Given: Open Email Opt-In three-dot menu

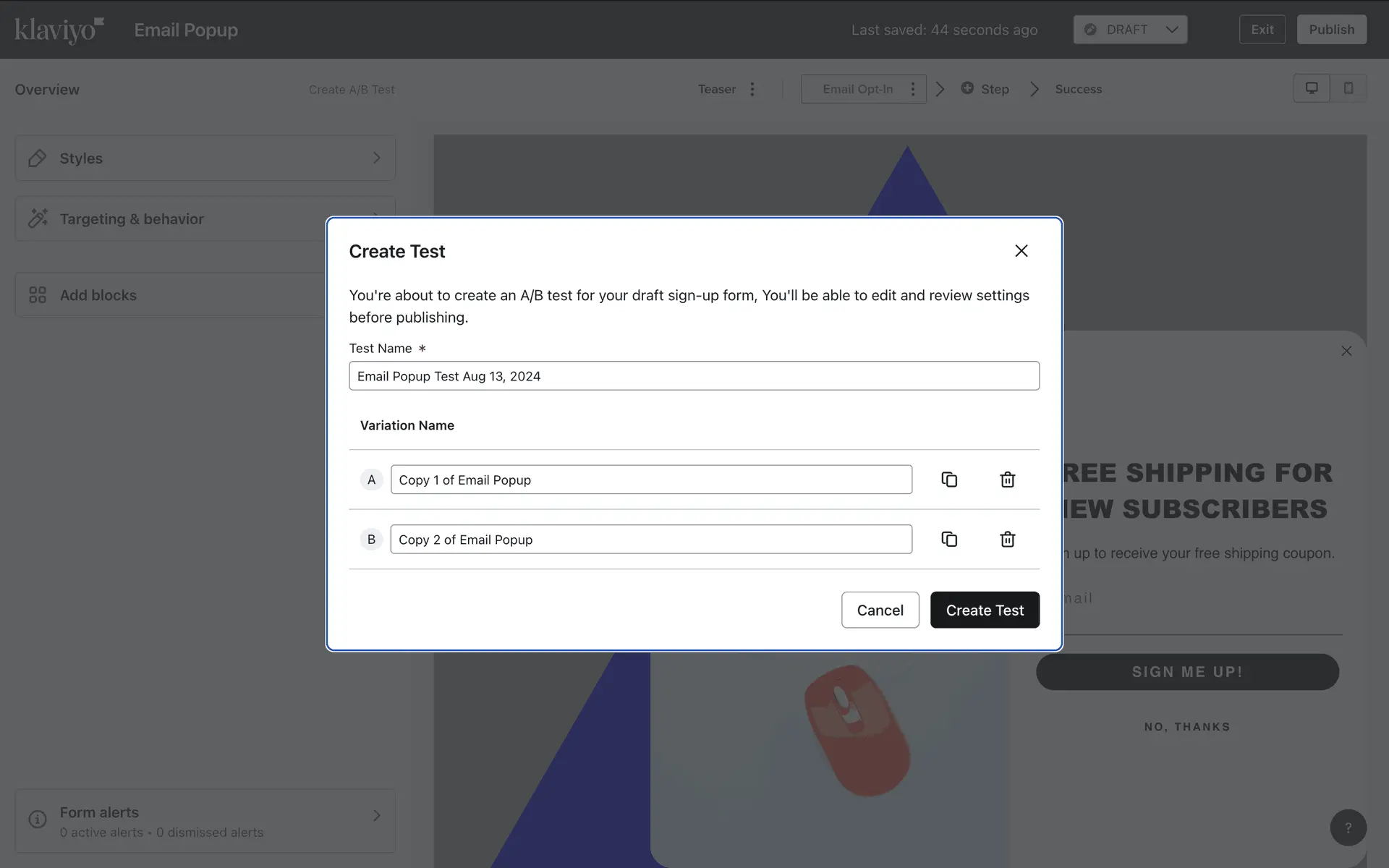Looking at the screenshot, I should tap(912, 89).
